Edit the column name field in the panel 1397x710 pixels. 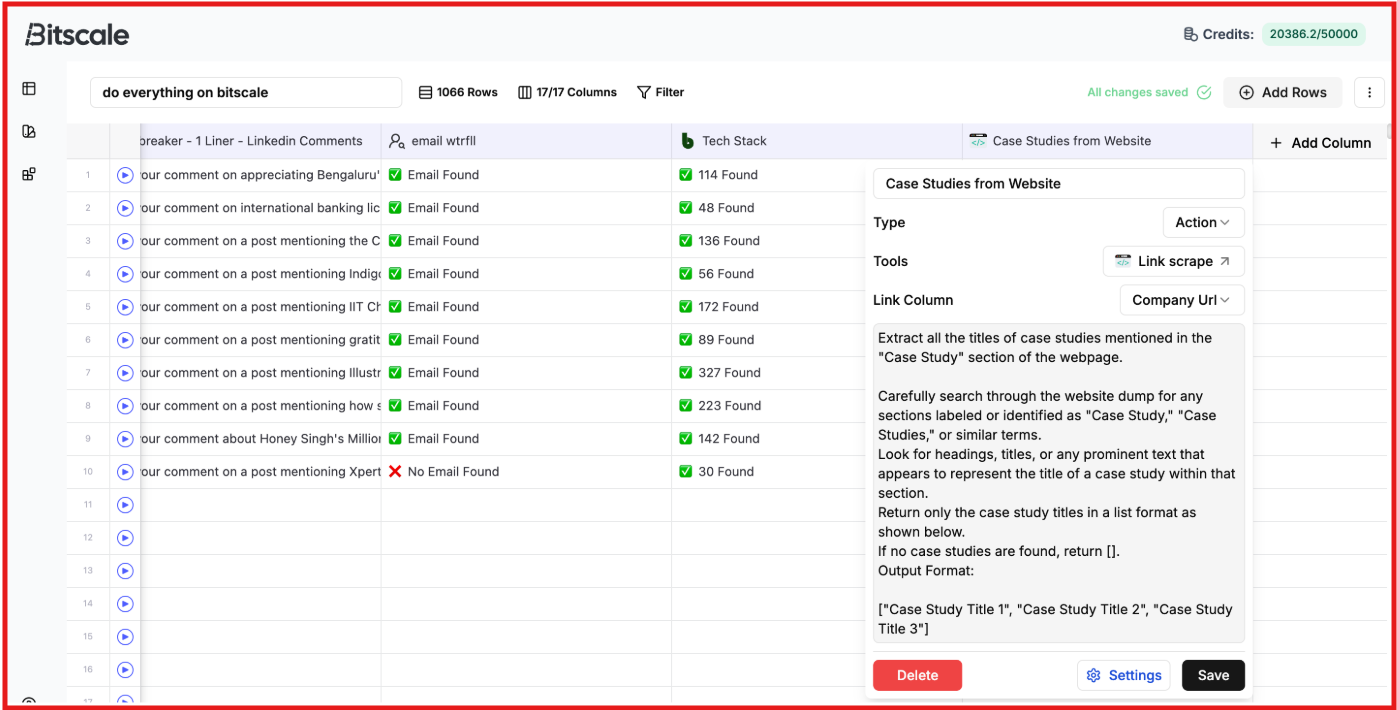pyautogui.click(x=1059, y=184)
